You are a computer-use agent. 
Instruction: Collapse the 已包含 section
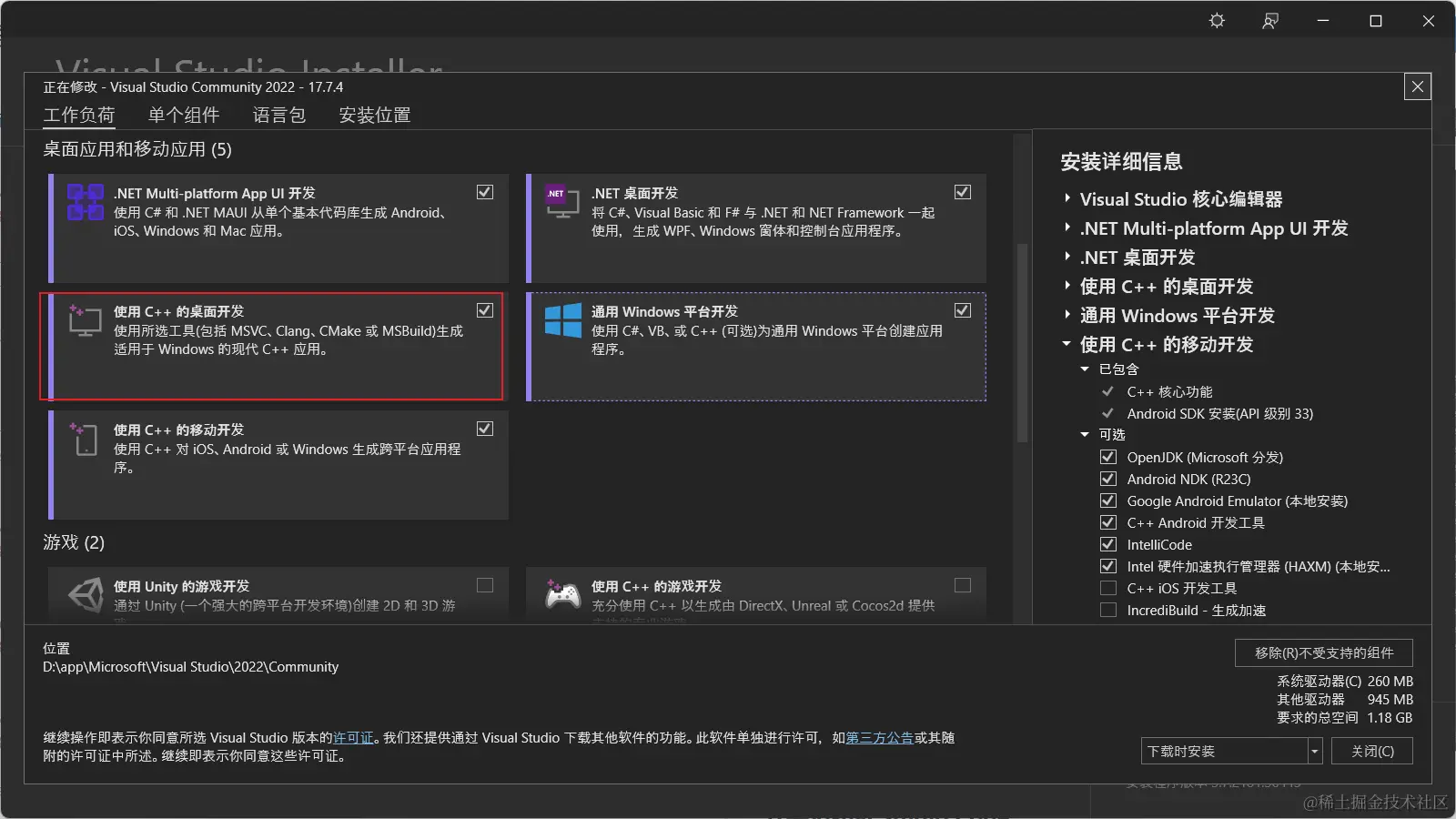pos(1085,369)
